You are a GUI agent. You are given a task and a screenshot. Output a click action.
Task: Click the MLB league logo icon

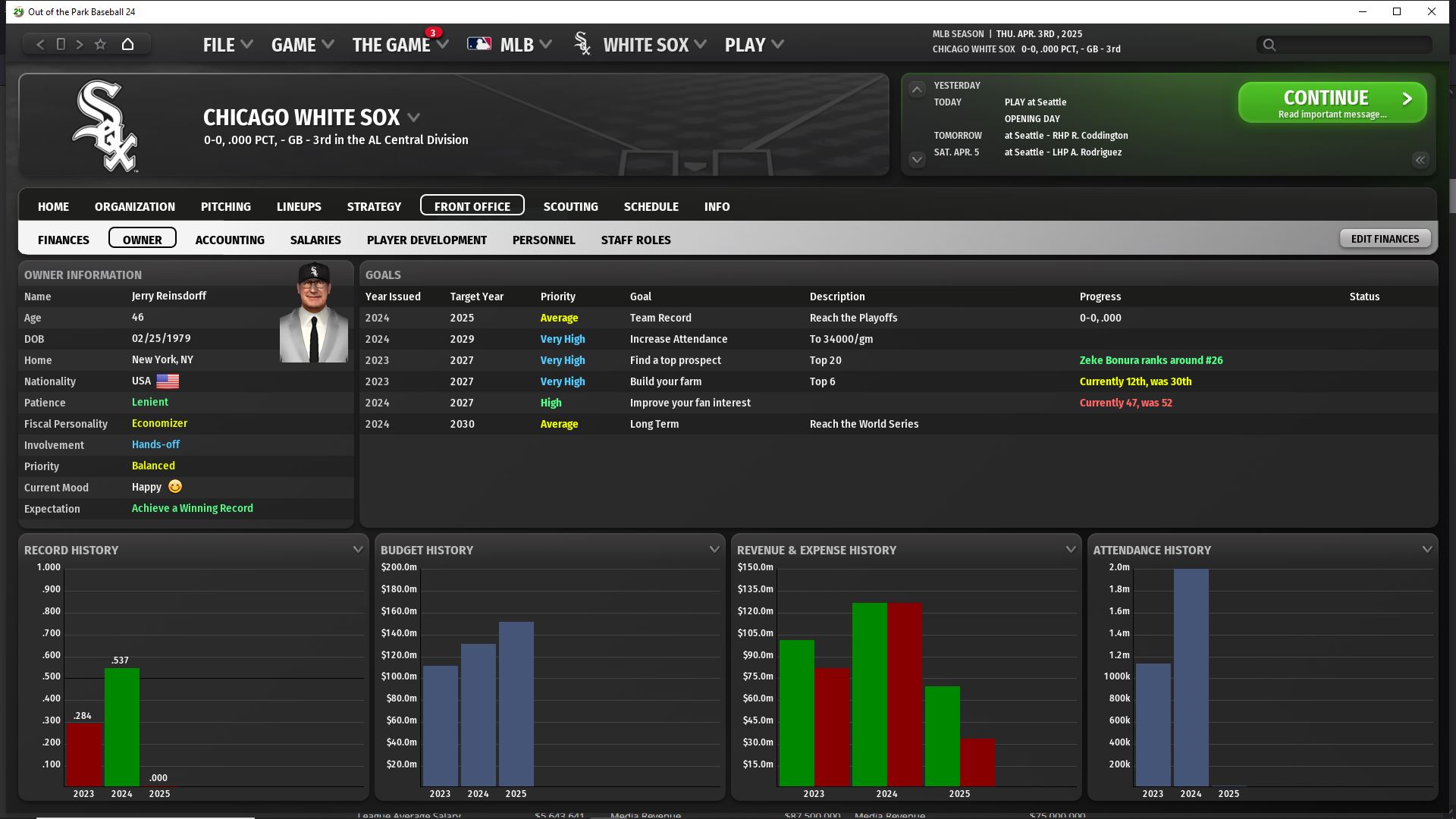pyautogui.click(x=479, y=45)
